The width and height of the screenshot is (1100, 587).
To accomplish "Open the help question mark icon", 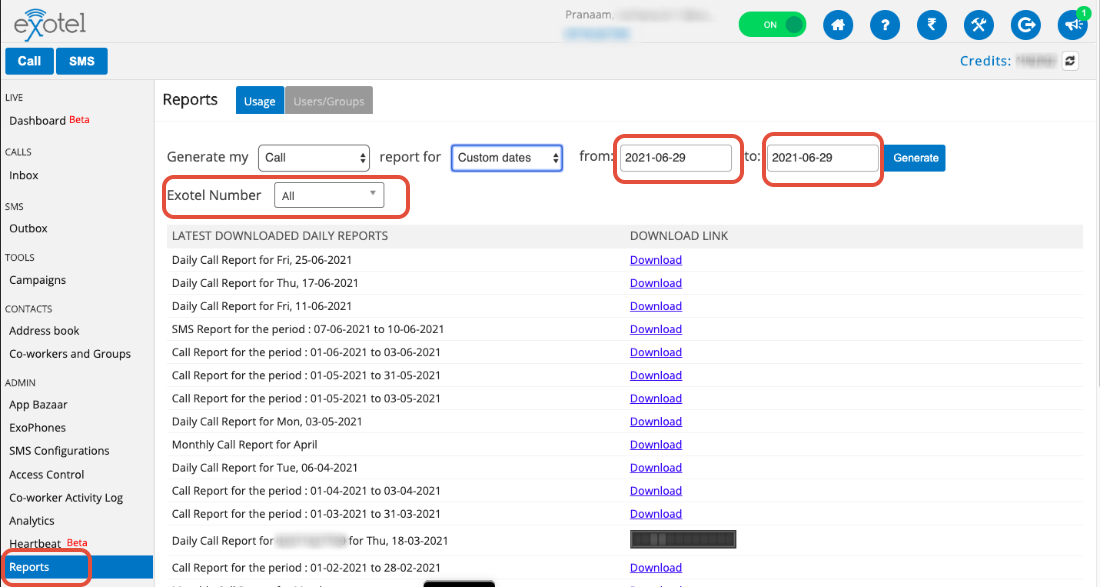I will tap(885, 25).
